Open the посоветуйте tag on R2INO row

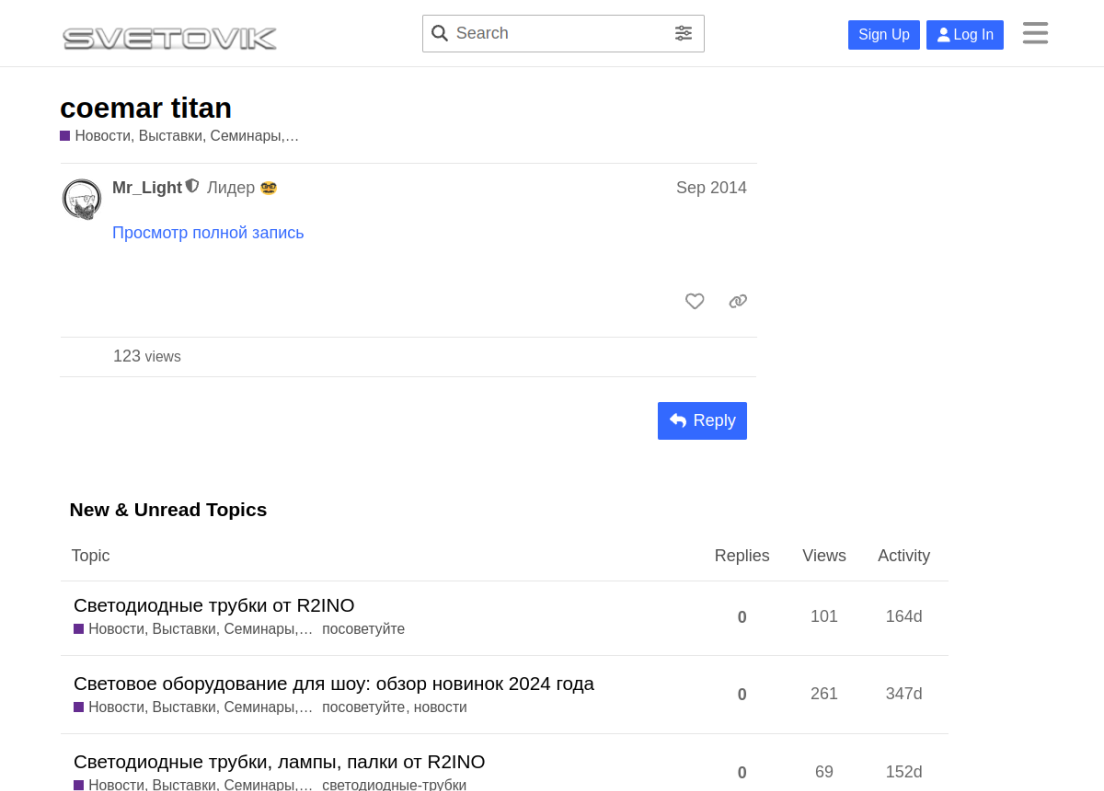(363, 629)
